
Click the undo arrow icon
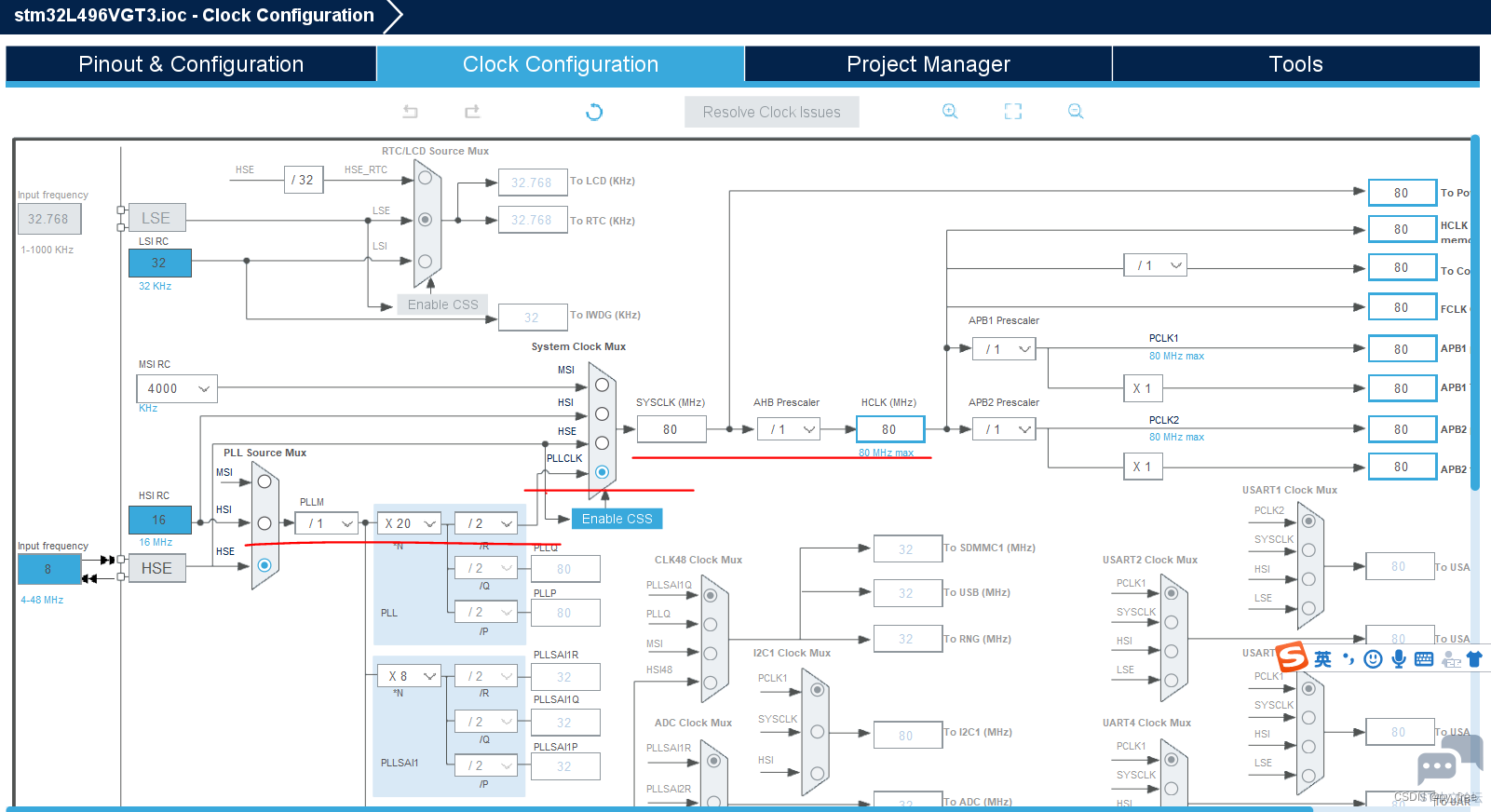click(410, 112)
